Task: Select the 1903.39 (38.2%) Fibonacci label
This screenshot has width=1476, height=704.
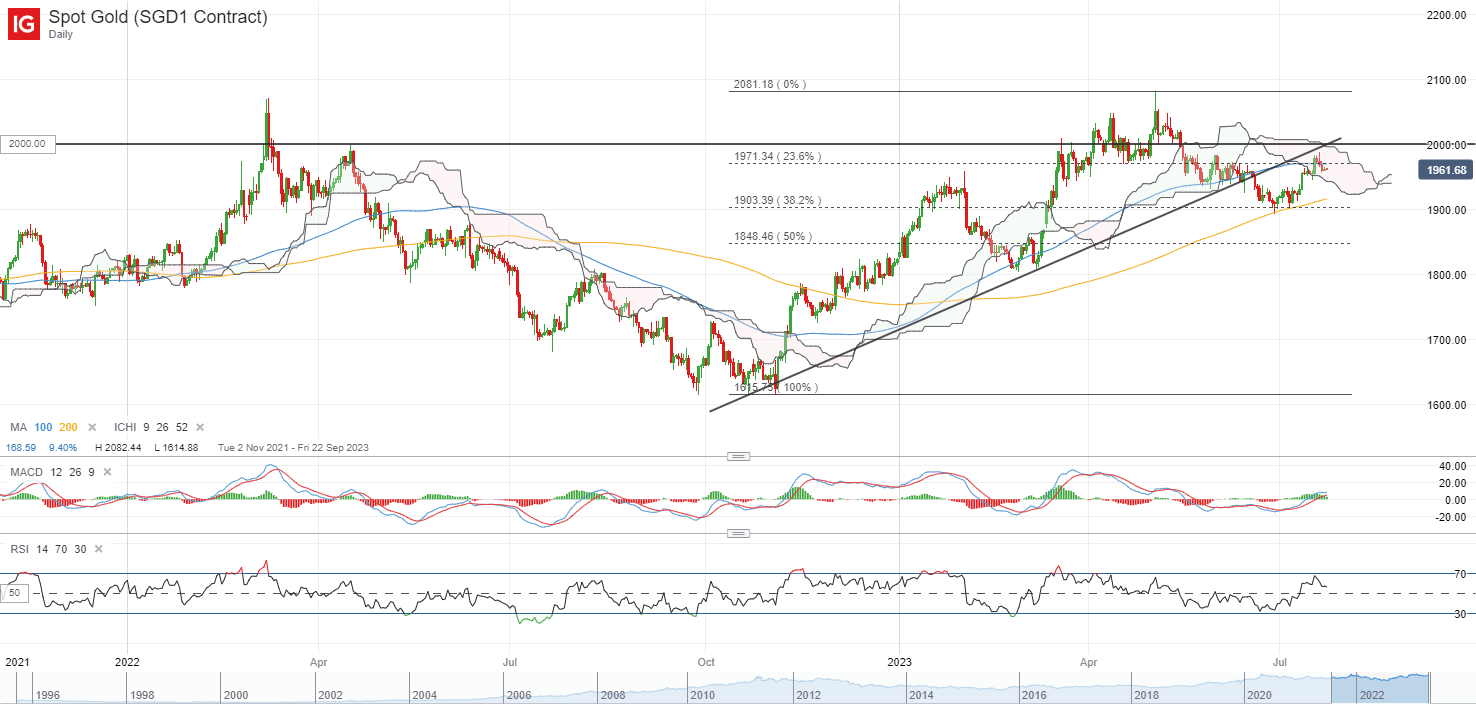Action: (777, 201)
